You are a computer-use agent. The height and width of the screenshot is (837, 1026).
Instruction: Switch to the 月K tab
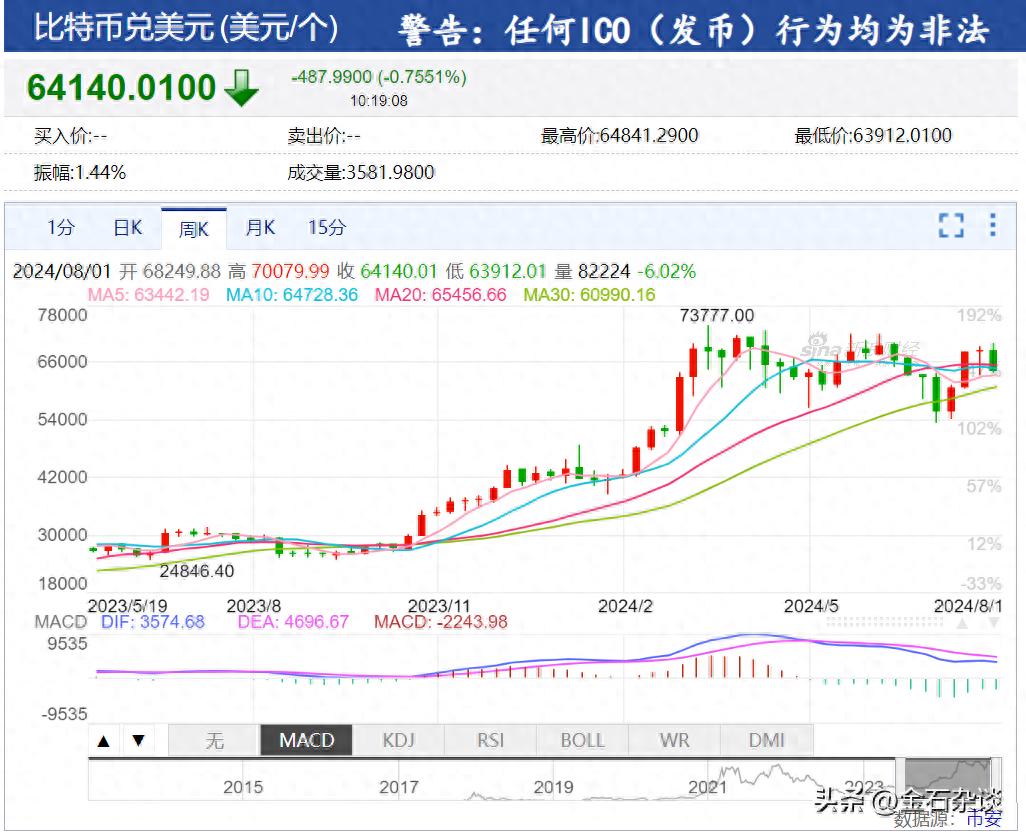260,227
